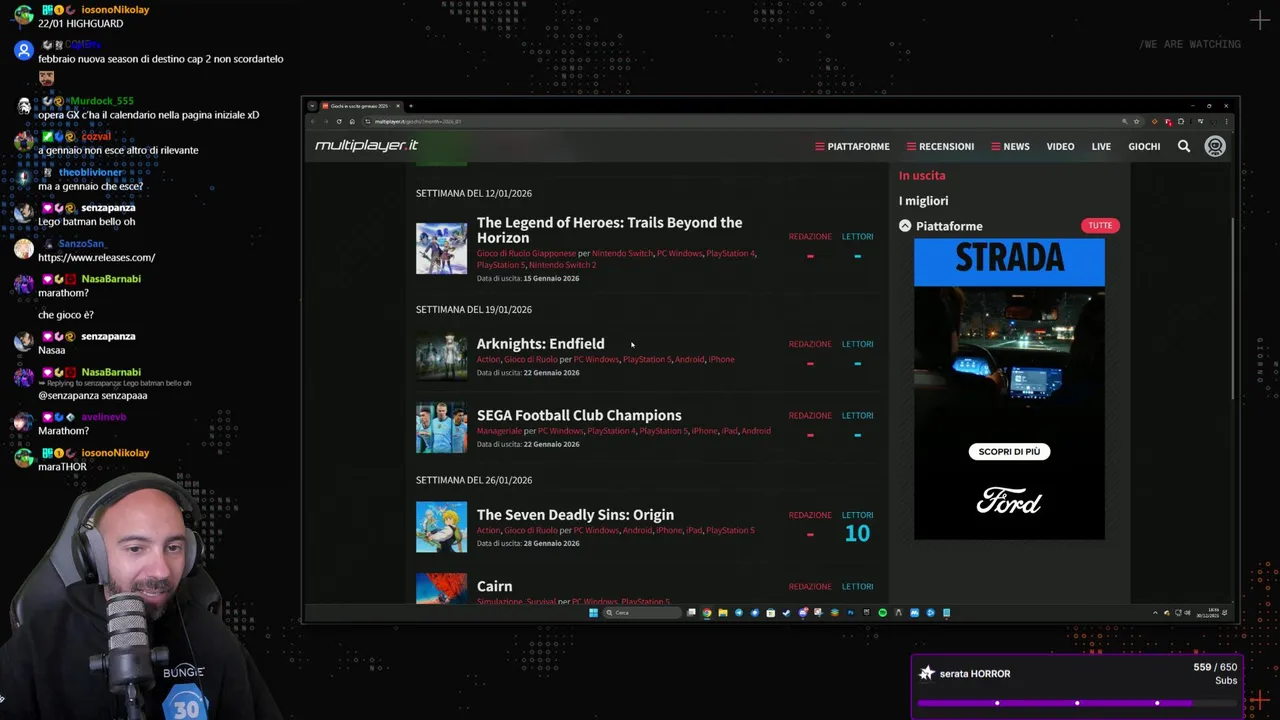The height and width of the screenshot is (720, 1280).
Task: Click the Gioco di Ruolo Giapponese genre link
Action: [526, 254]
